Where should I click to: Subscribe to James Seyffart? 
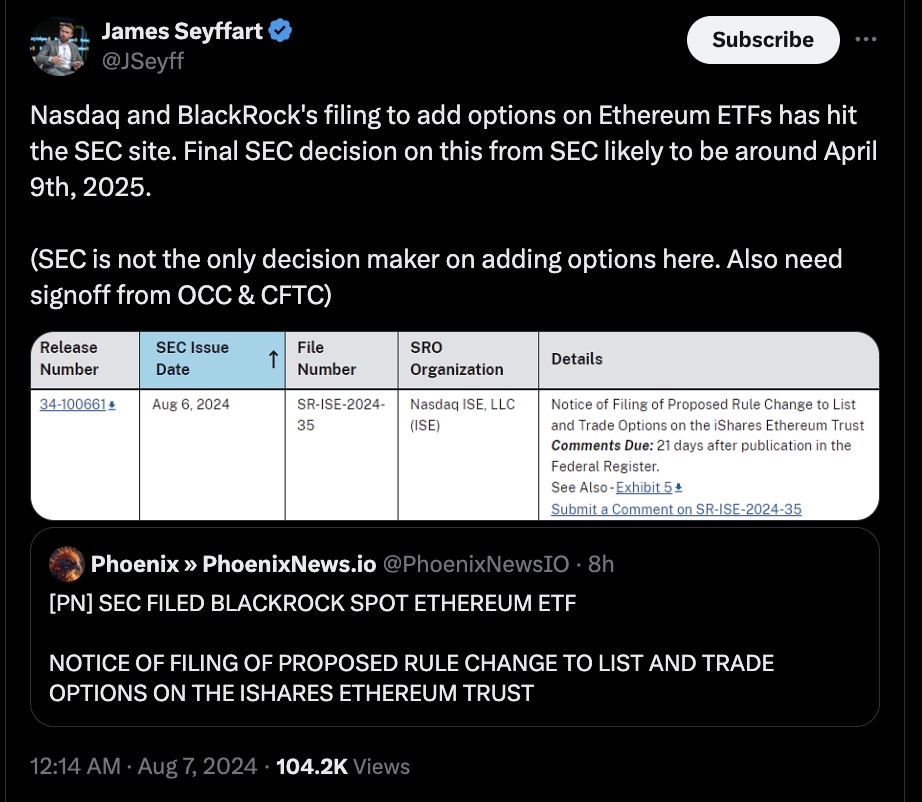[x=762, y=40]
